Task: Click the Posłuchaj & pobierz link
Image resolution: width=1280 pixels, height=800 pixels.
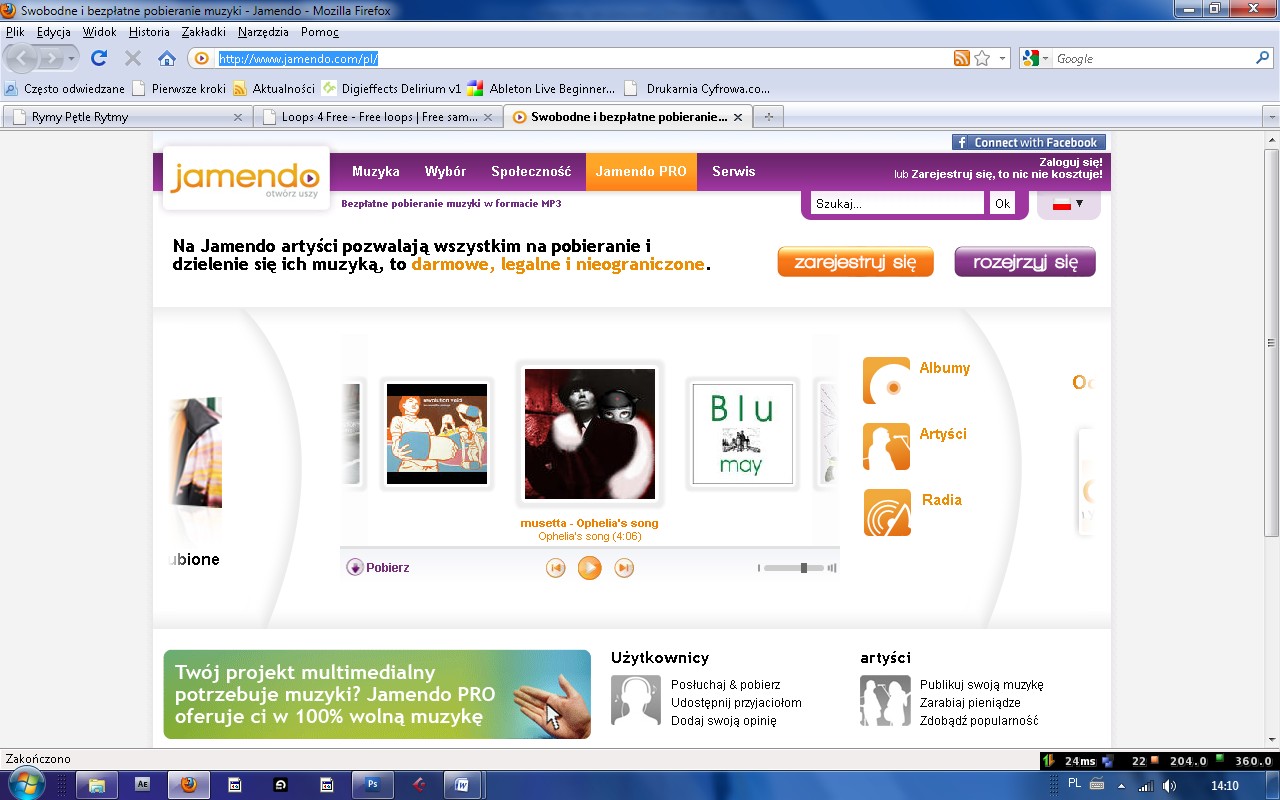Action: point(726,685)
